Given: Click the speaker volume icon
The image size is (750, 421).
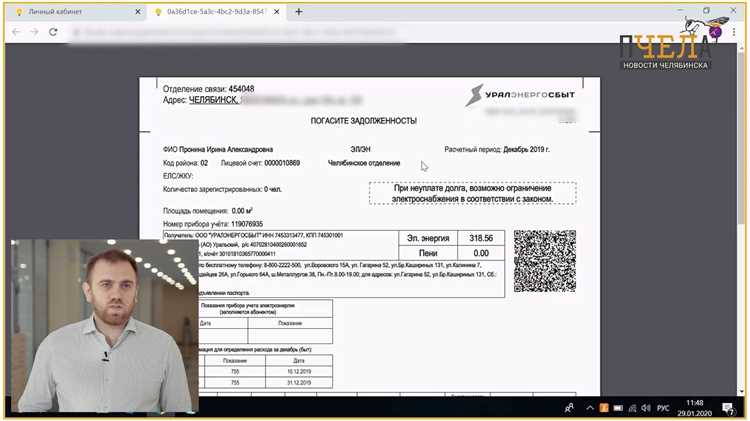Looking at the screenshot, I should [x=646, y=408].
